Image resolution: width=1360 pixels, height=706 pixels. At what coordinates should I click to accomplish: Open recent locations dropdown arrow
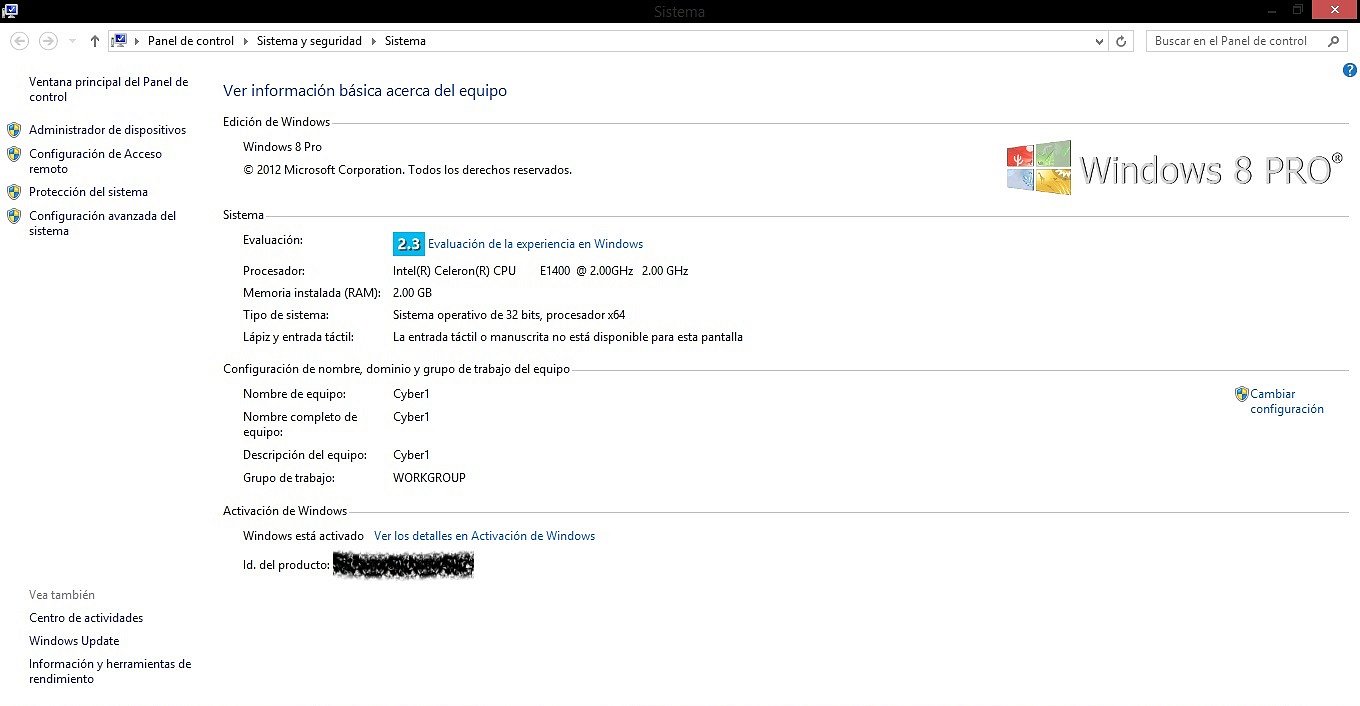tap(72, 41)
